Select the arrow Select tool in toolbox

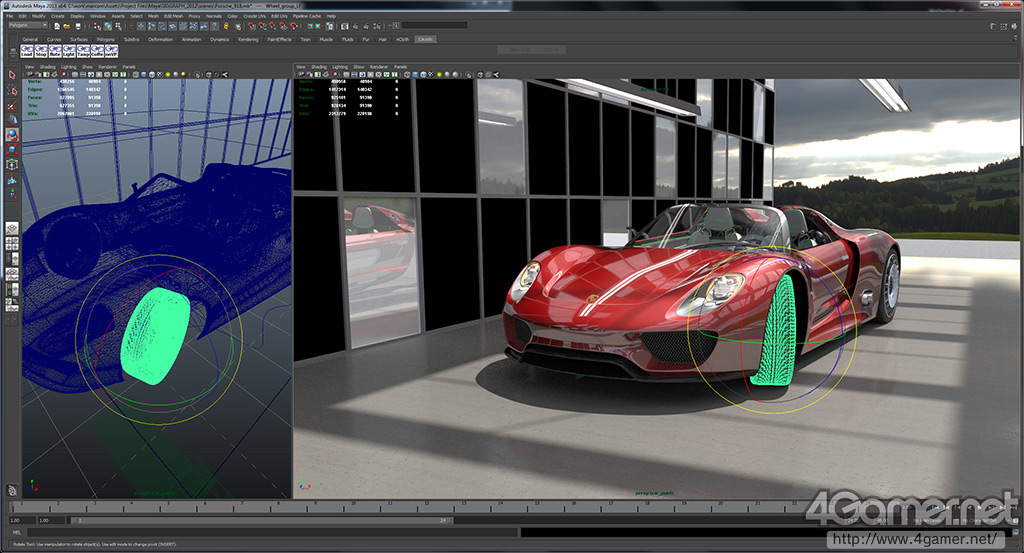[x=12, y=75]
